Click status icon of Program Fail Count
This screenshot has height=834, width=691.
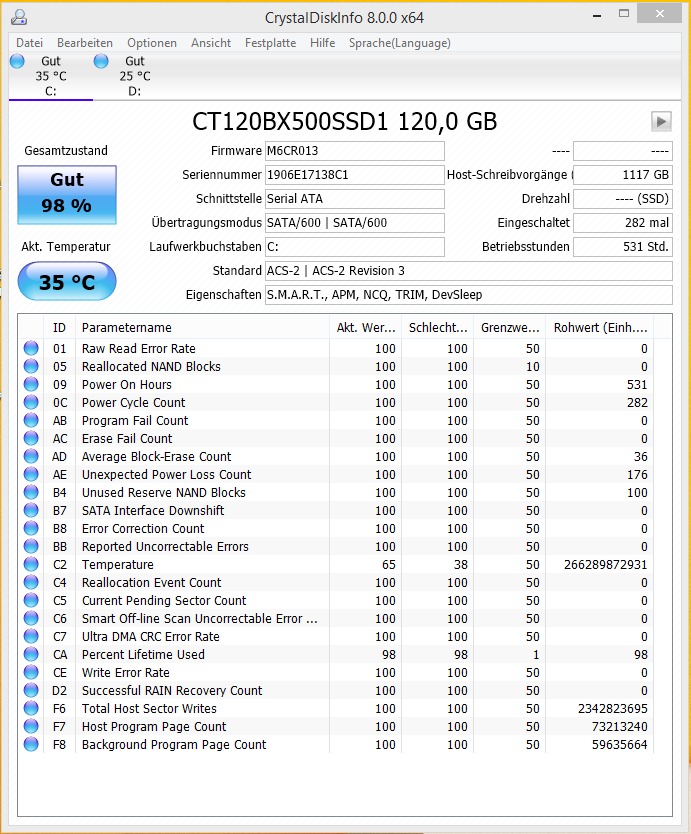click(31, 420)
